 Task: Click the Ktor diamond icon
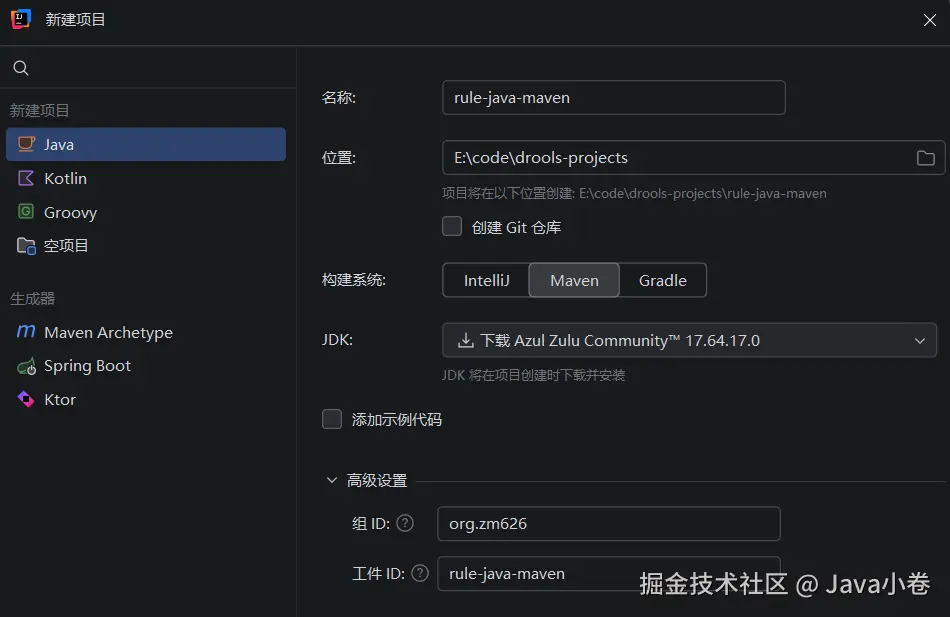[x=26, y=399]
